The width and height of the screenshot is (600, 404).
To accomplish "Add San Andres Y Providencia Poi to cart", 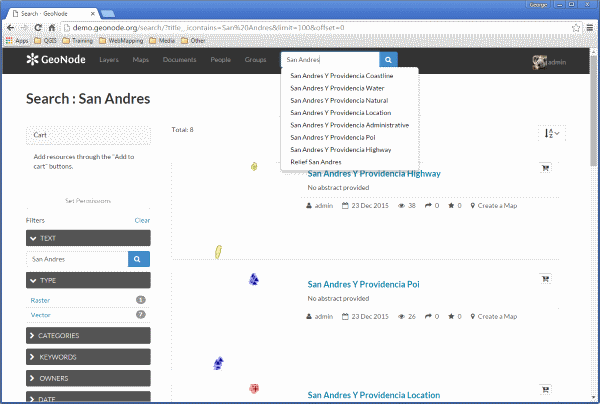I will click(x=545, y=279).
